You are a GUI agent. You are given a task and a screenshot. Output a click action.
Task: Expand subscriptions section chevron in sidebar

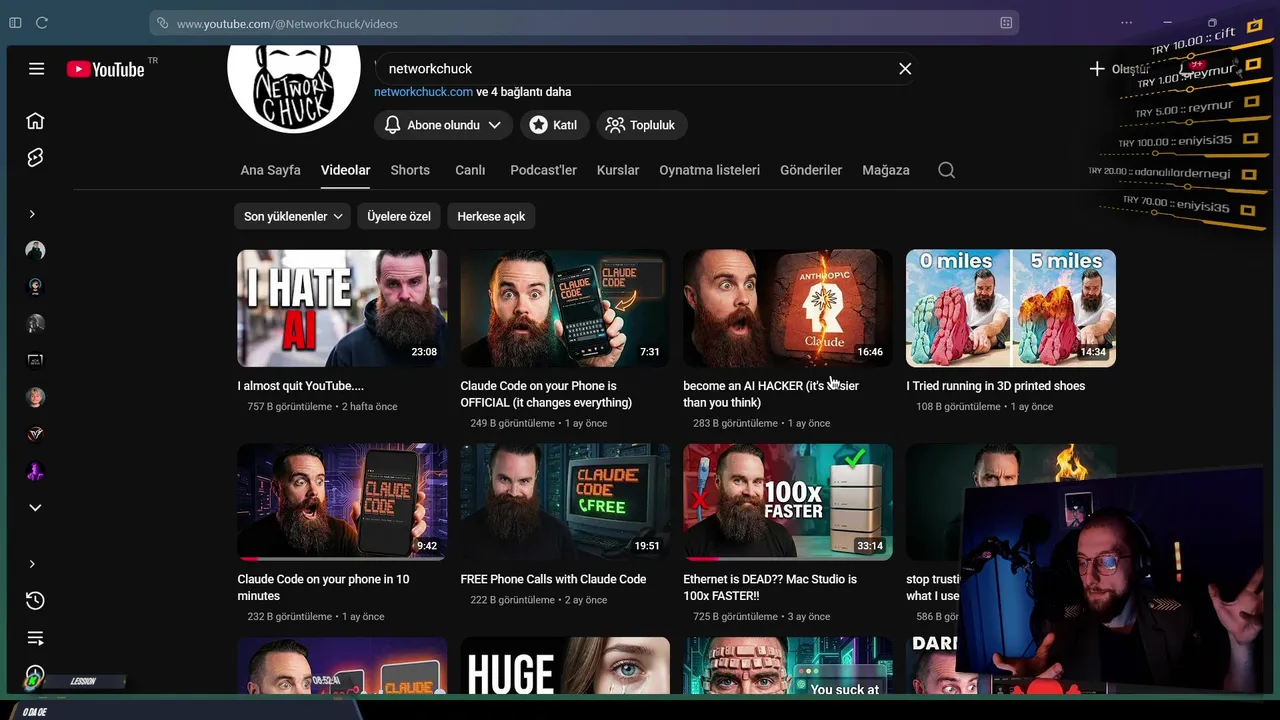[32, 214]
